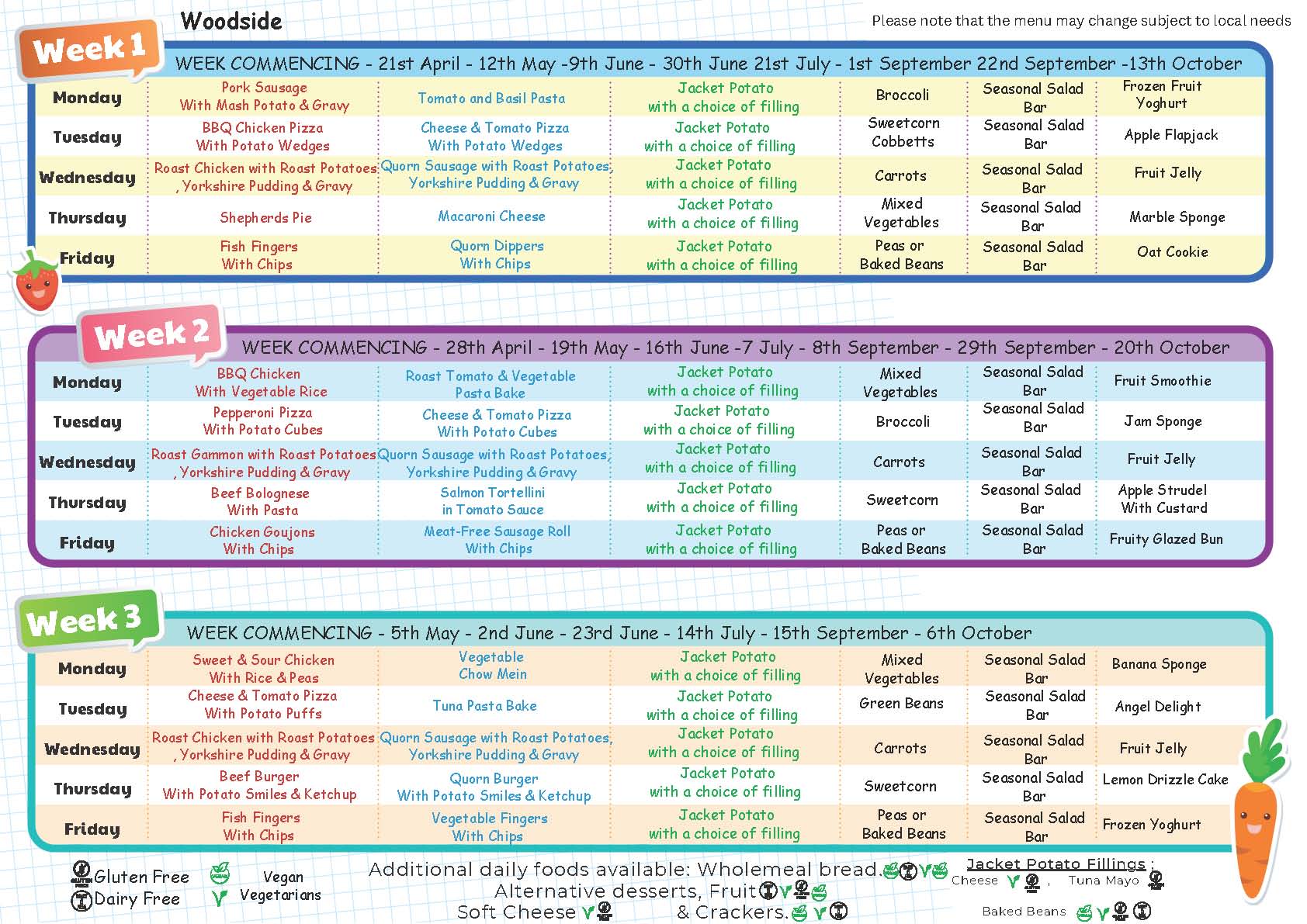This screenshot has width=1307, height=924.
Task: Select Sweet & Sour Chicken With Rice & Peas
Action: tap(263, 669)
